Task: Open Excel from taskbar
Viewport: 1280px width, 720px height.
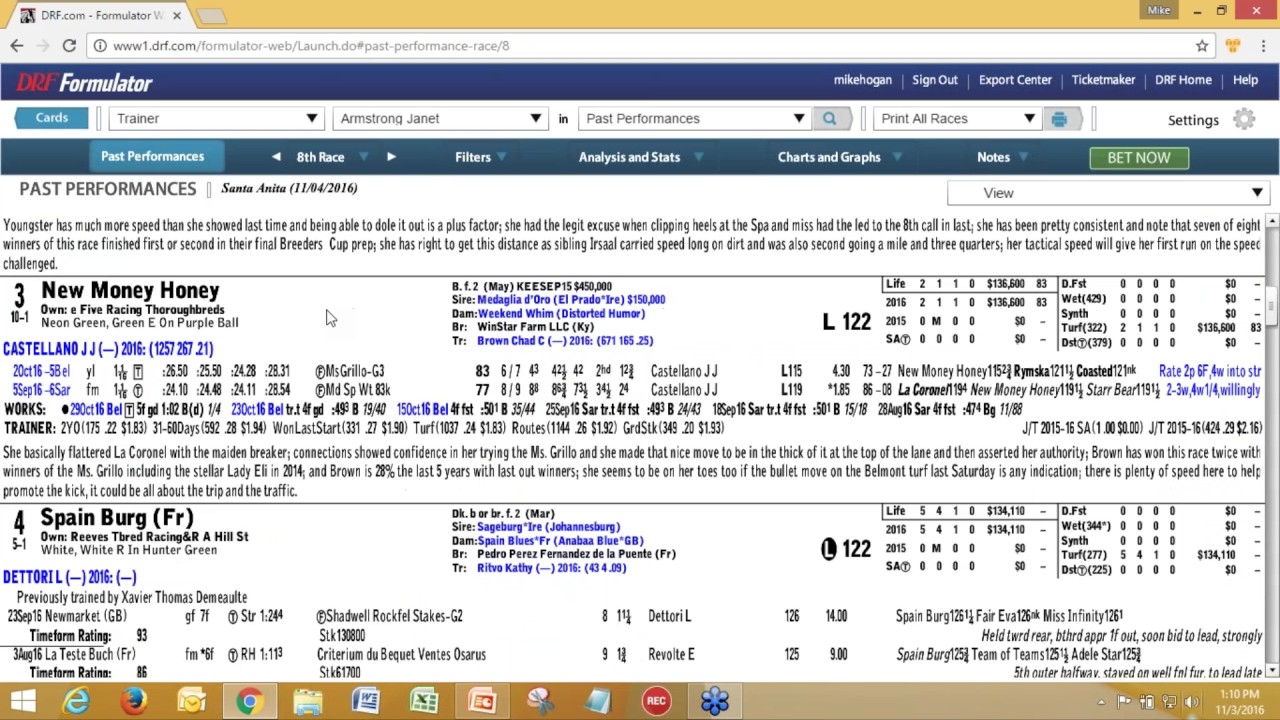Action: point(424,701)
